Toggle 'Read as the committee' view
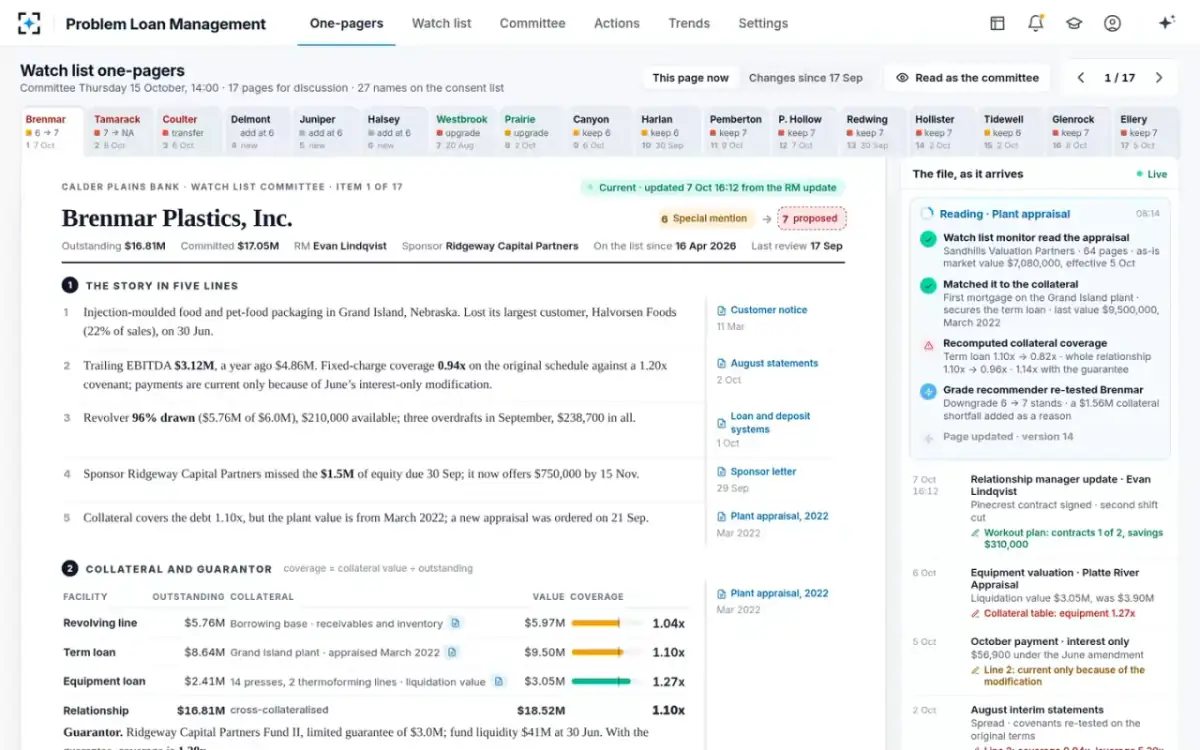The width and height of the screenshot is (1200, 750). click(967, 78)
